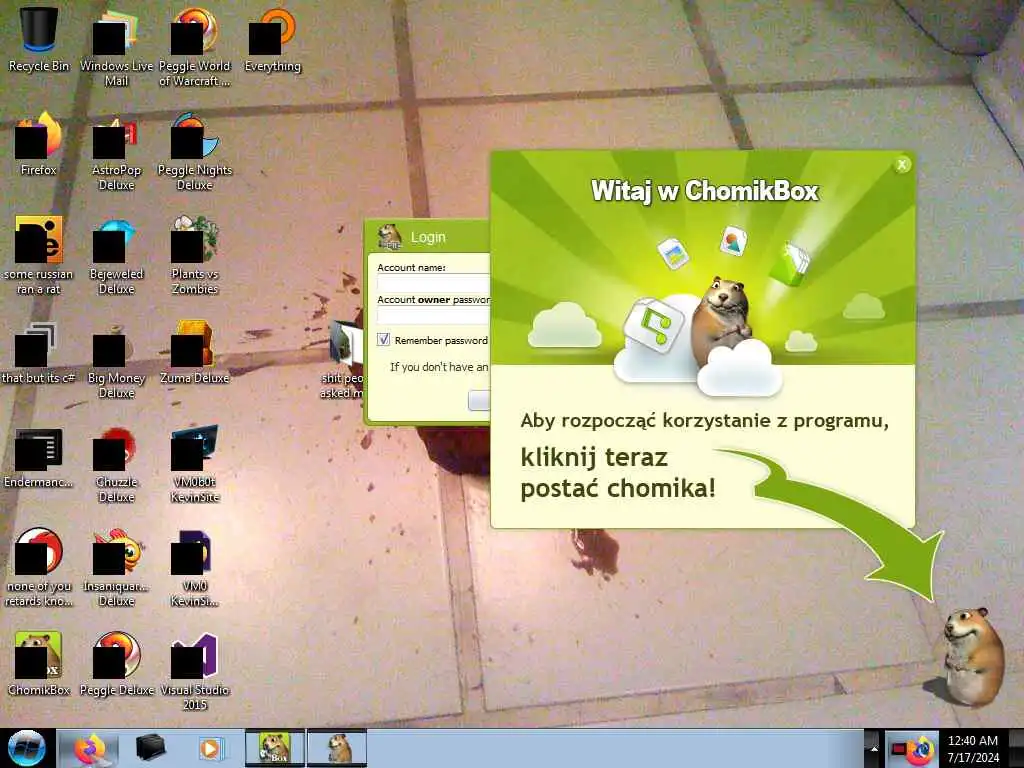Select the Endermanc... desktop icon
This screenshot has width=1024, height=768.
tap(39, 457)
